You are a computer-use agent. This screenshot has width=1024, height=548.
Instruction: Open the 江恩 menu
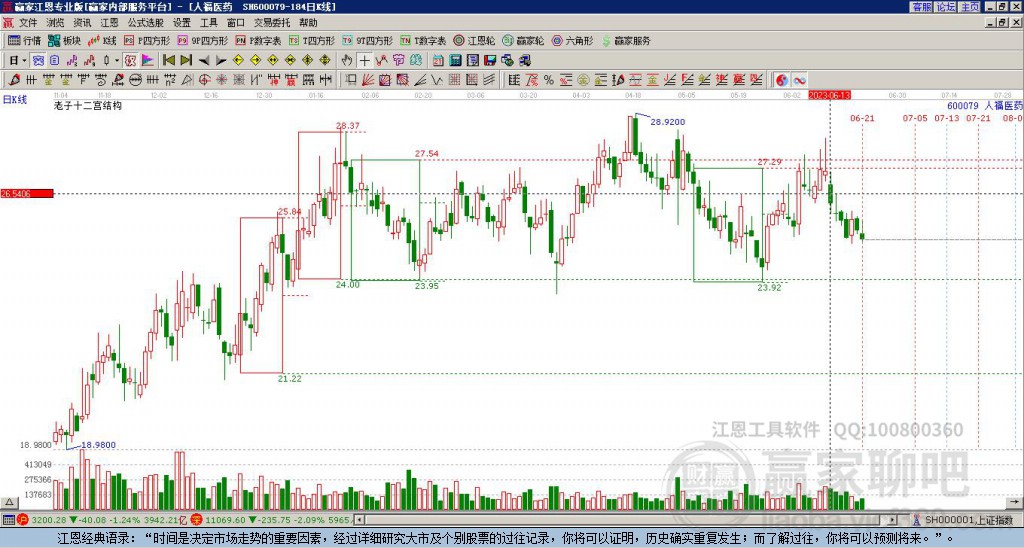coord(109,23)
